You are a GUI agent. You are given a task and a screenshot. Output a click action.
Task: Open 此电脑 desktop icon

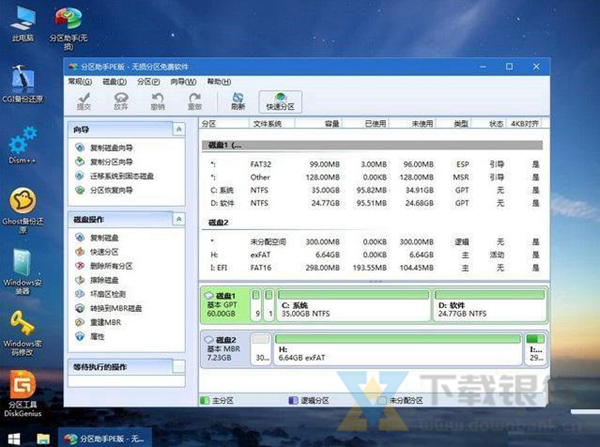[x=23, y=23]
